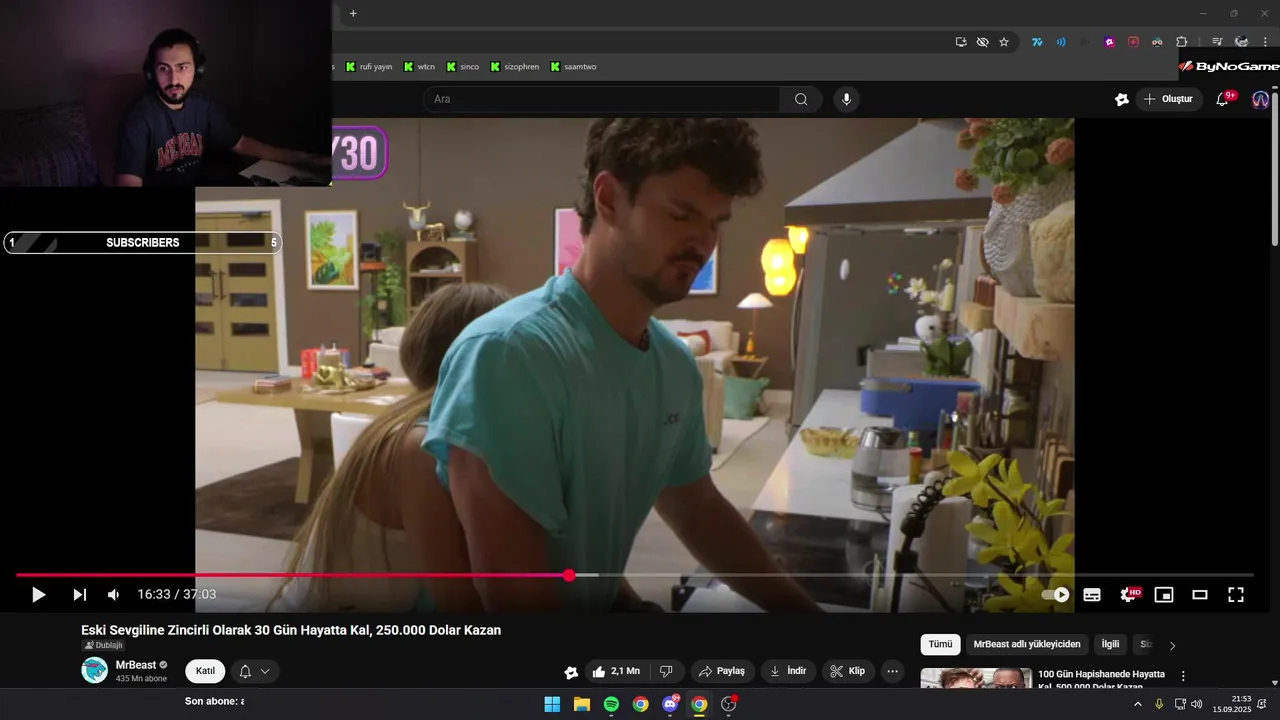The width and height of the screenshot is (1280, 720).
Task: Open the purple extension icon
Action: pos(1109,42)
